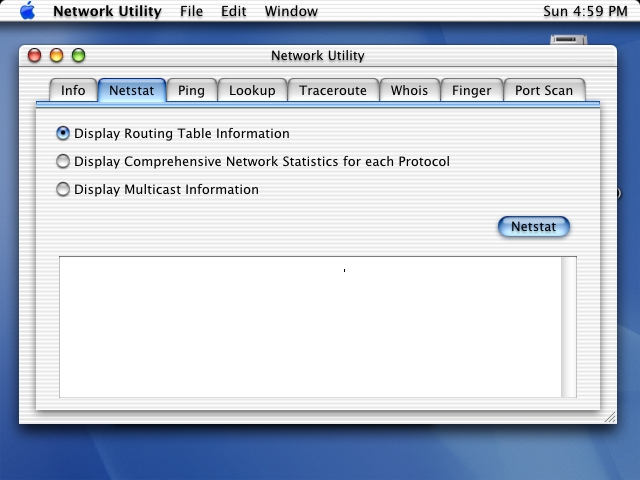This screenshot has width=640, height=480.
Task: Open the Network Utility application menu
Action: tap(107, 11)
